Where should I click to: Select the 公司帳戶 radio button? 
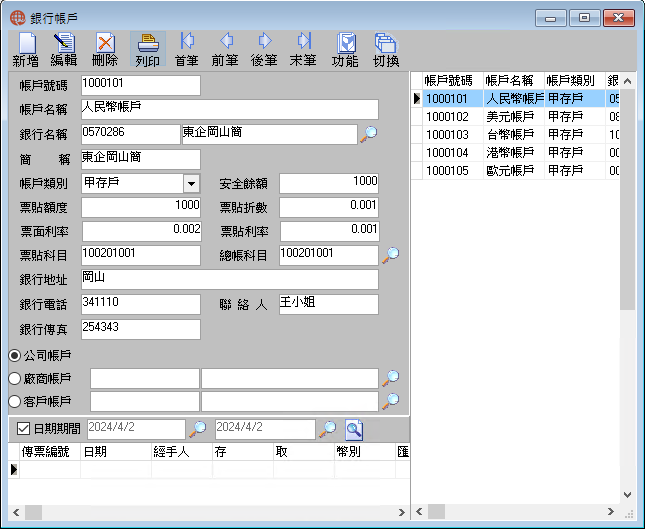pos(15,355)
